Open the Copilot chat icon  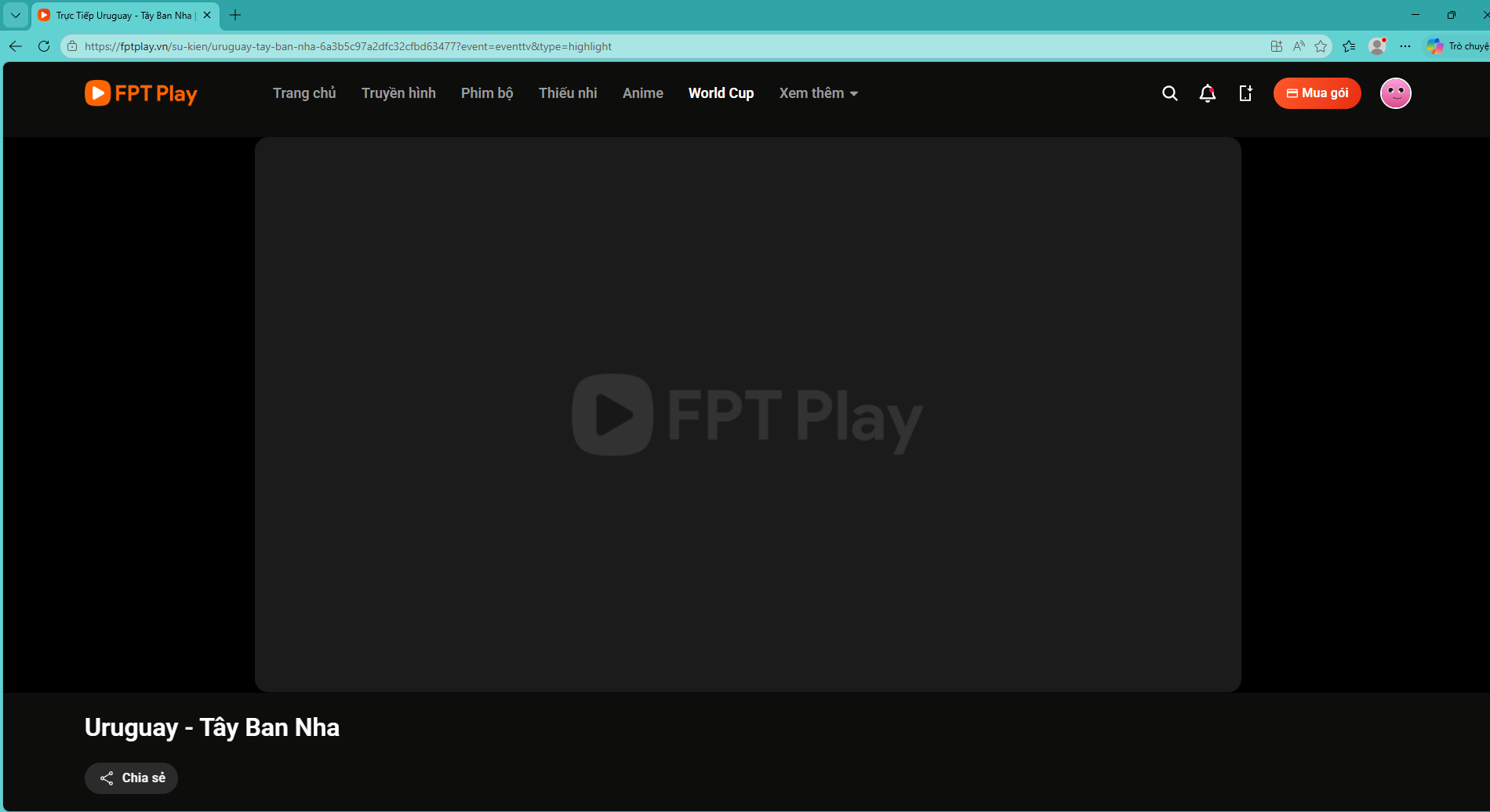pyautogui.click(x=1435, y=46)
